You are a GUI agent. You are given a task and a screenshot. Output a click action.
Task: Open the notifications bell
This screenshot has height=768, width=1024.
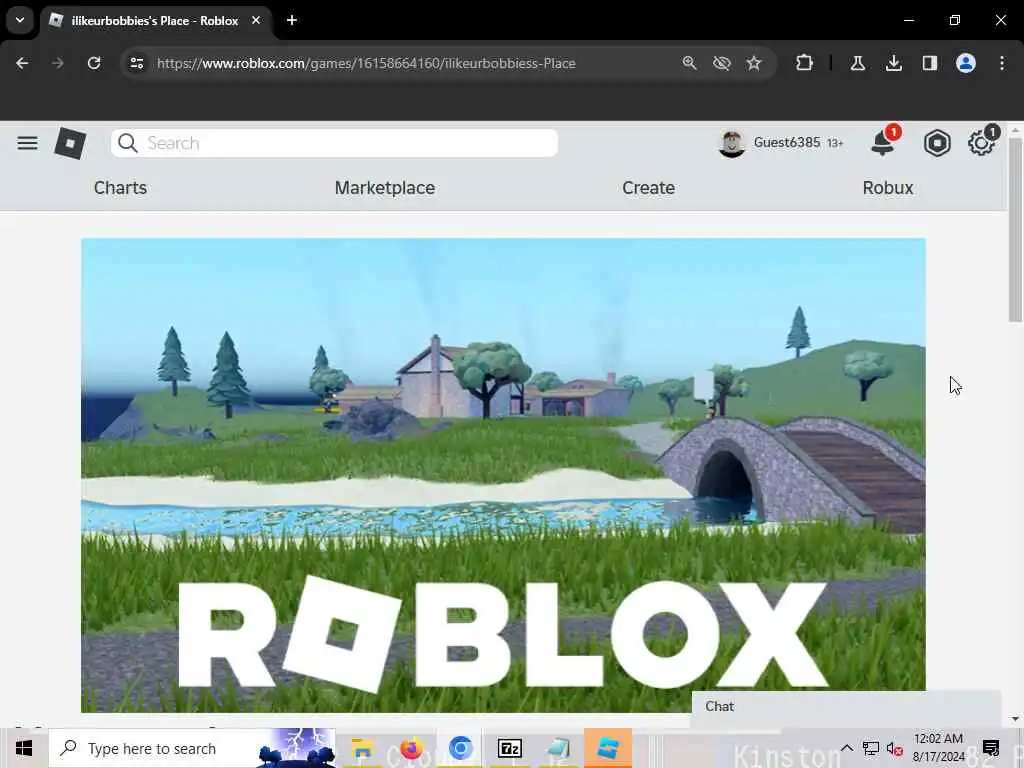(882, 143)
